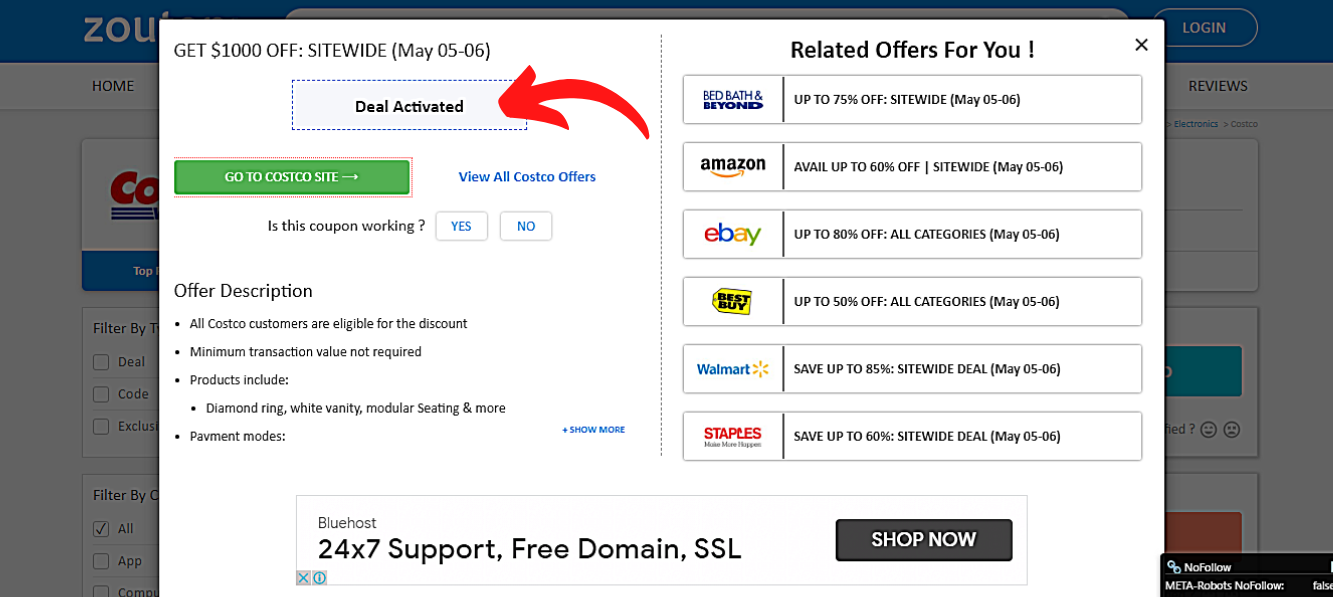Enable the Code filter checkbox
1333x597 pixels.
coord(101,394)
